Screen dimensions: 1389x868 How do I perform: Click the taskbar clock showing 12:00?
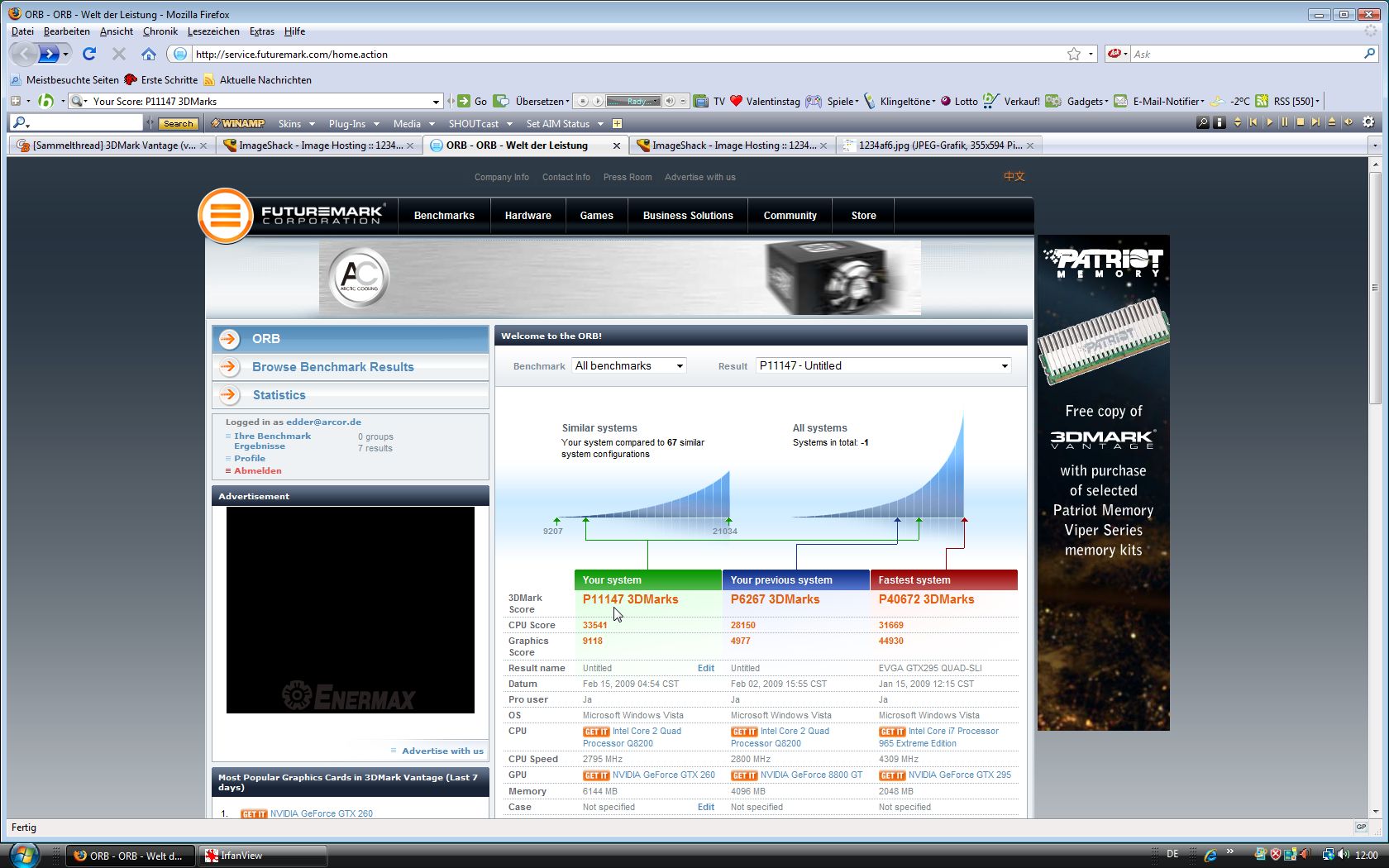pyautogui.click(x=1367, y=855)
